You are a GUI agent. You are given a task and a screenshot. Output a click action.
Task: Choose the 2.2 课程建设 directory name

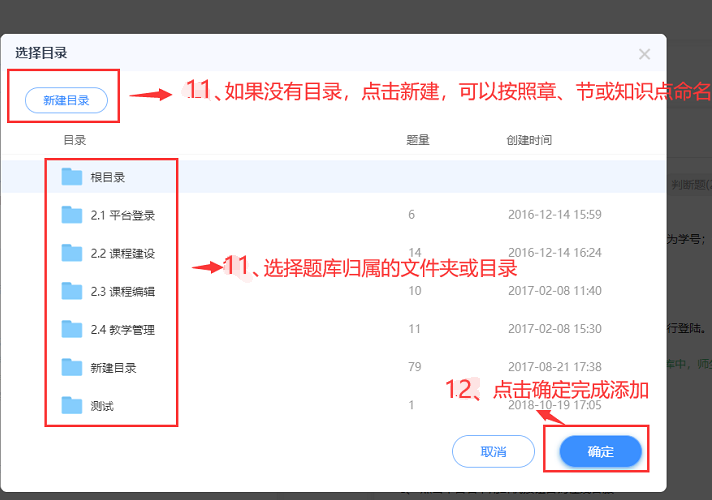123,253
